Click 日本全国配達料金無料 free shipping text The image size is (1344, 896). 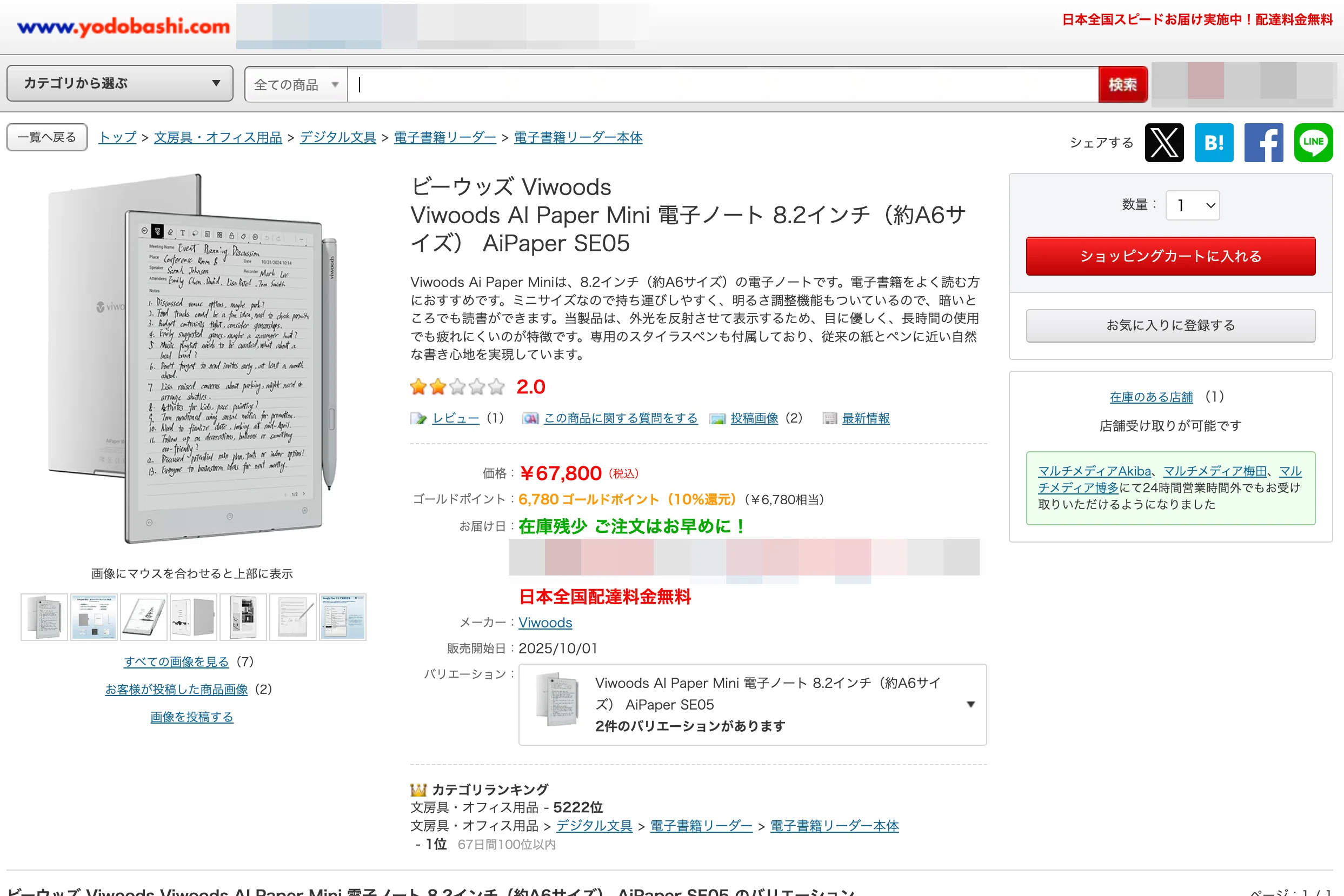[605, 597]
